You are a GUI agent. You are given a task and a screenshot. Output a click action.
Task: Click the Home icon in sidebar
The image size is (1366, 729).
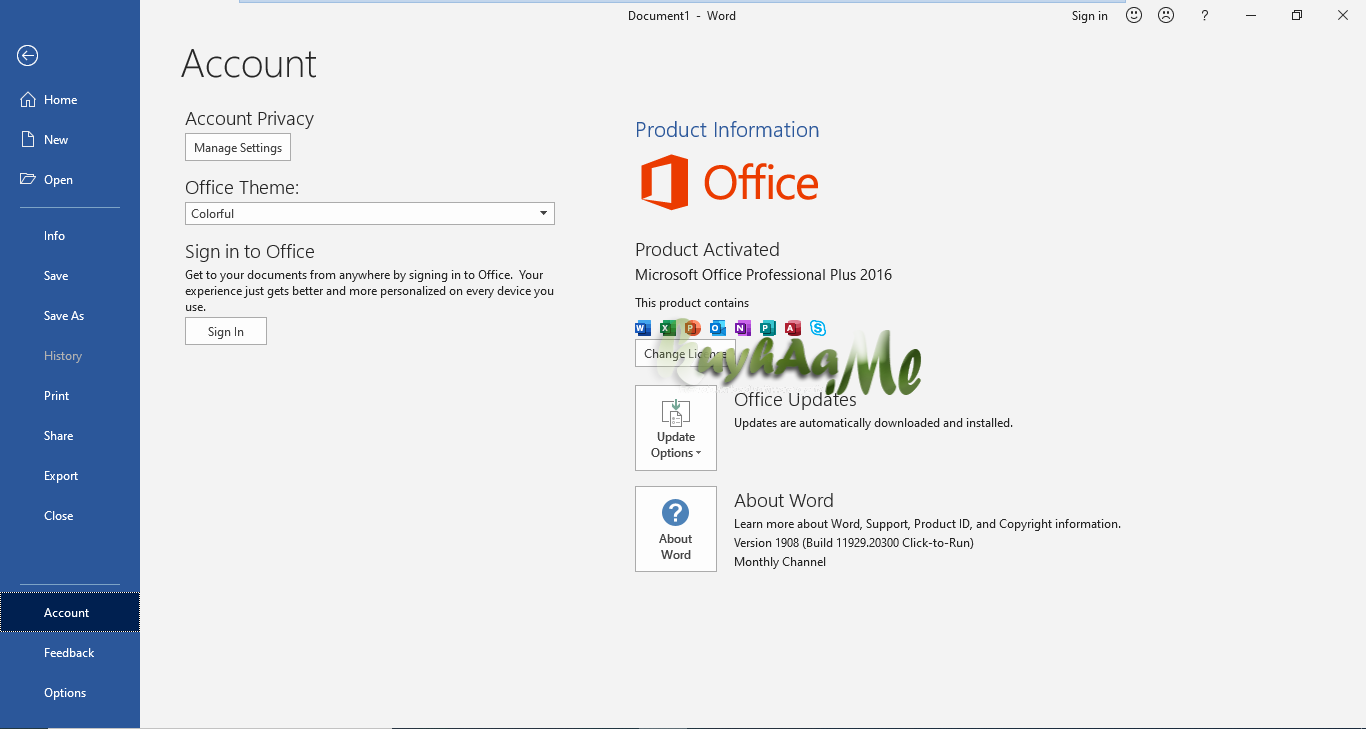coord(28,100)
